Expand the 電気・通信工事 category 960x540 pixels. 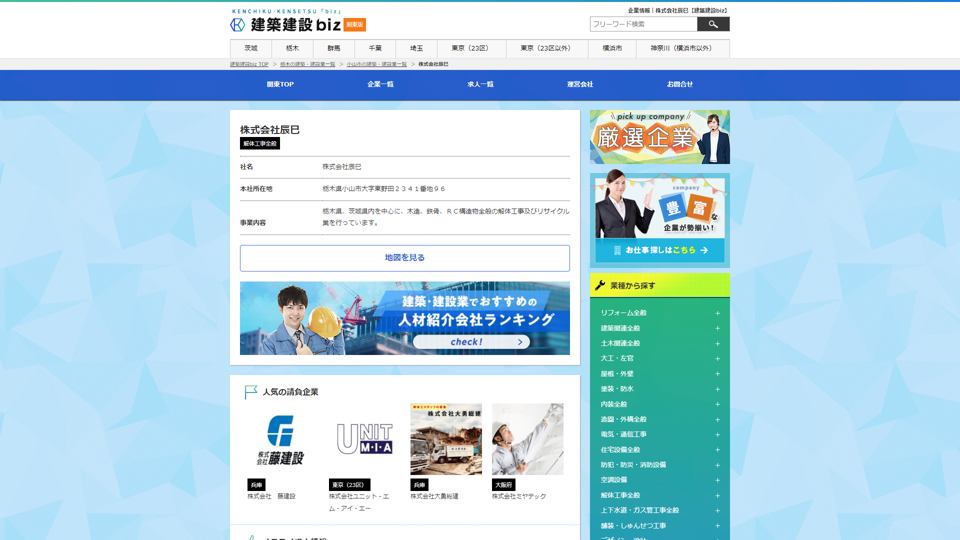717,434
